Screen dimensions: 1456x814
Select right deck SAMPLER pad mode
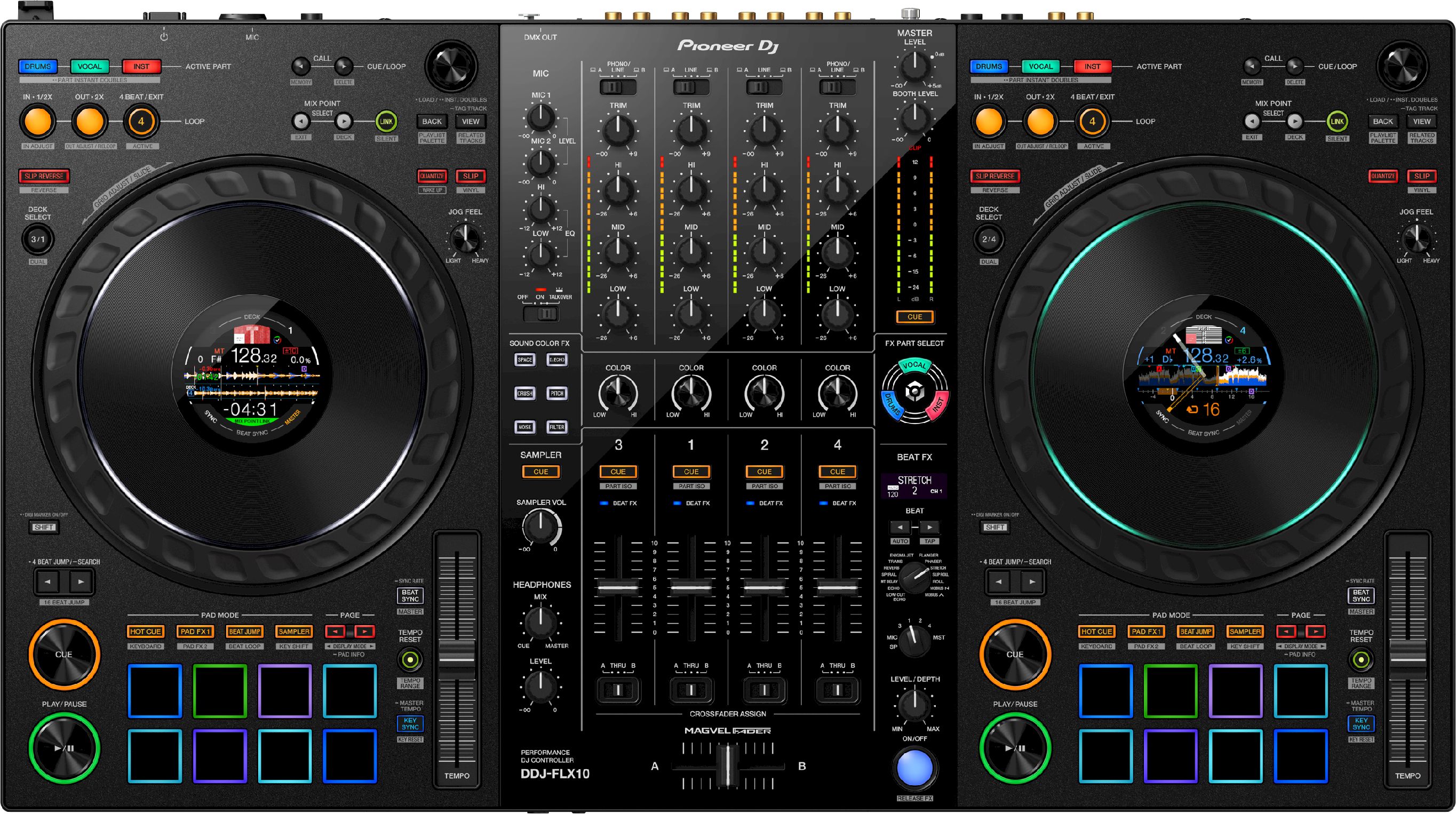coord(1245,632)
